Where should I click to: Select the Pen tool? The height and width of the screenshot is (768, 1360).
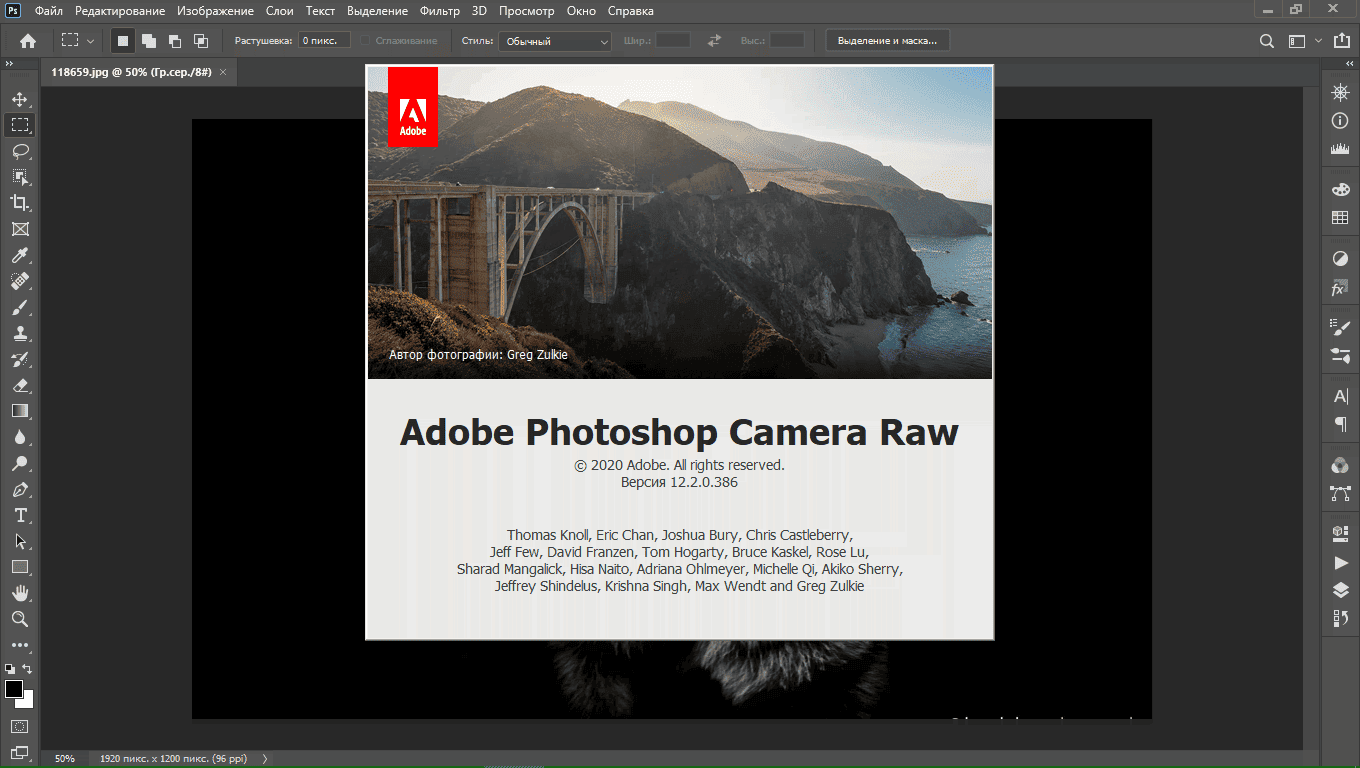tap(19, 490)
